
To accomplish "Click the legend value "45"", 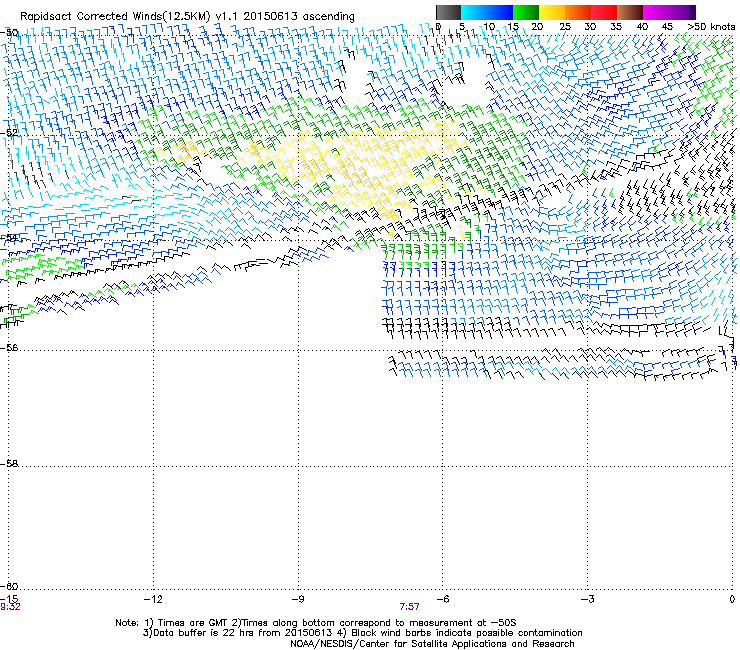I will (667, 27).
